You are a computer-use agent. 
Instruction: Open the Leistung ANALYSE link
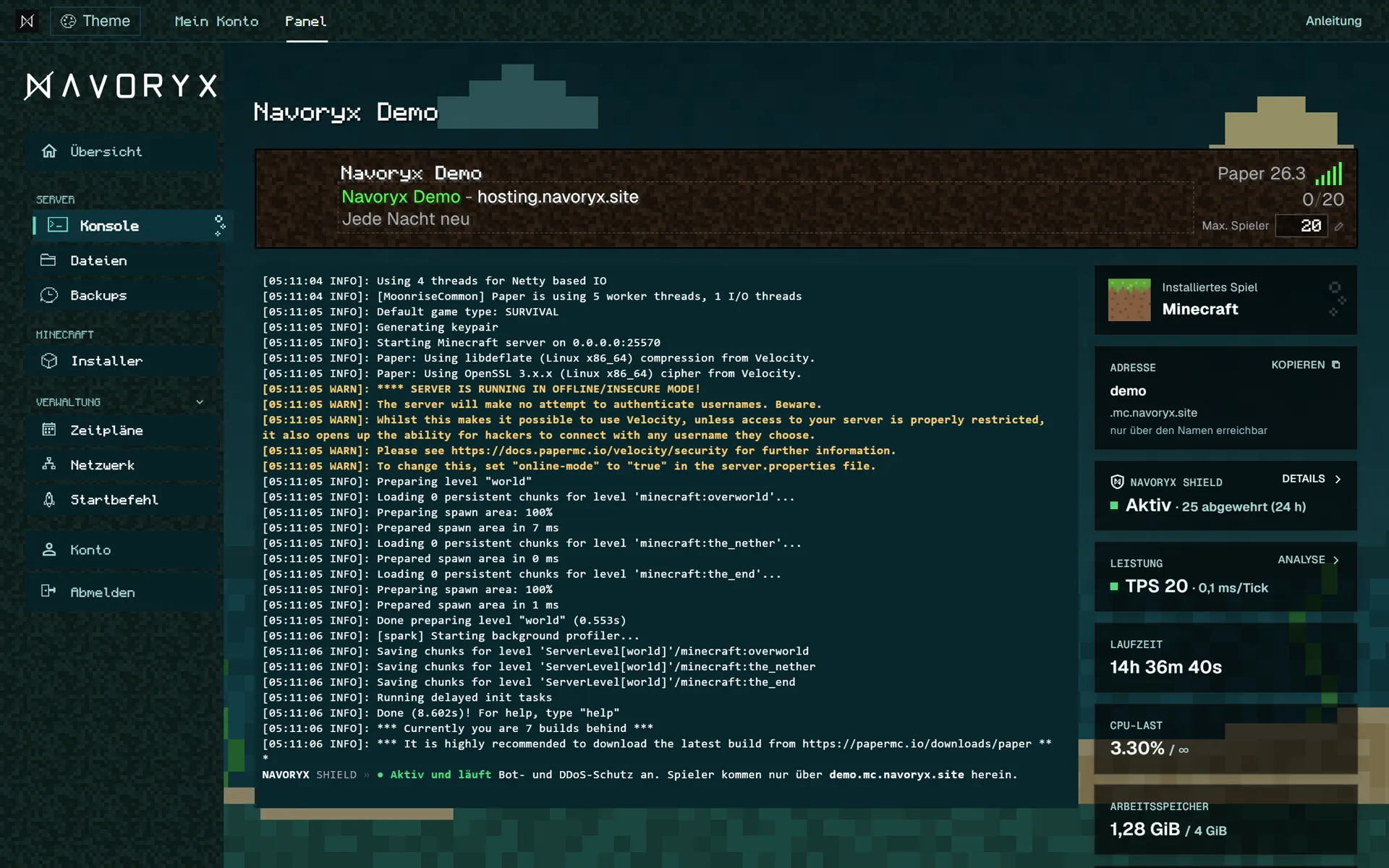click(x=1309, y=560)
